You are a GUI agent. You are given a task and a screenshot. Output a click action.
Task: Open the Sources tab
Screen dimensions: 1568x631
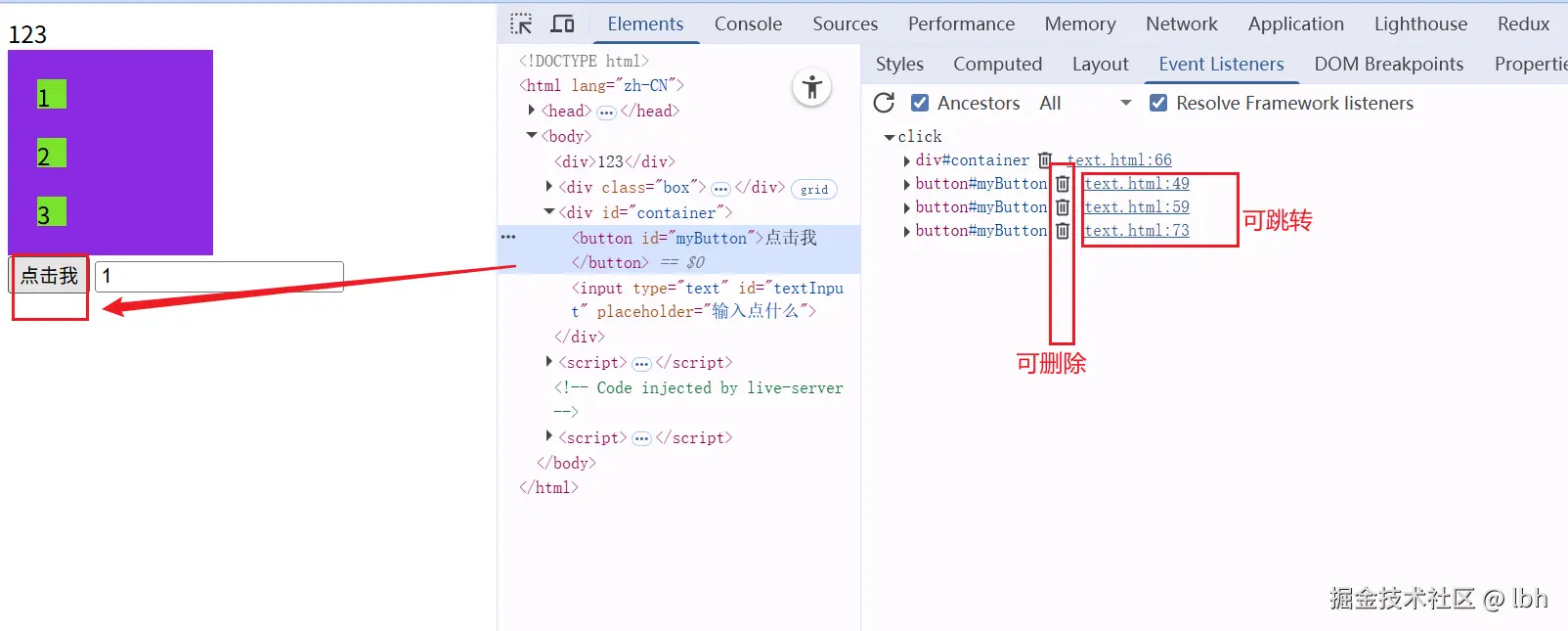pos(845,23)
